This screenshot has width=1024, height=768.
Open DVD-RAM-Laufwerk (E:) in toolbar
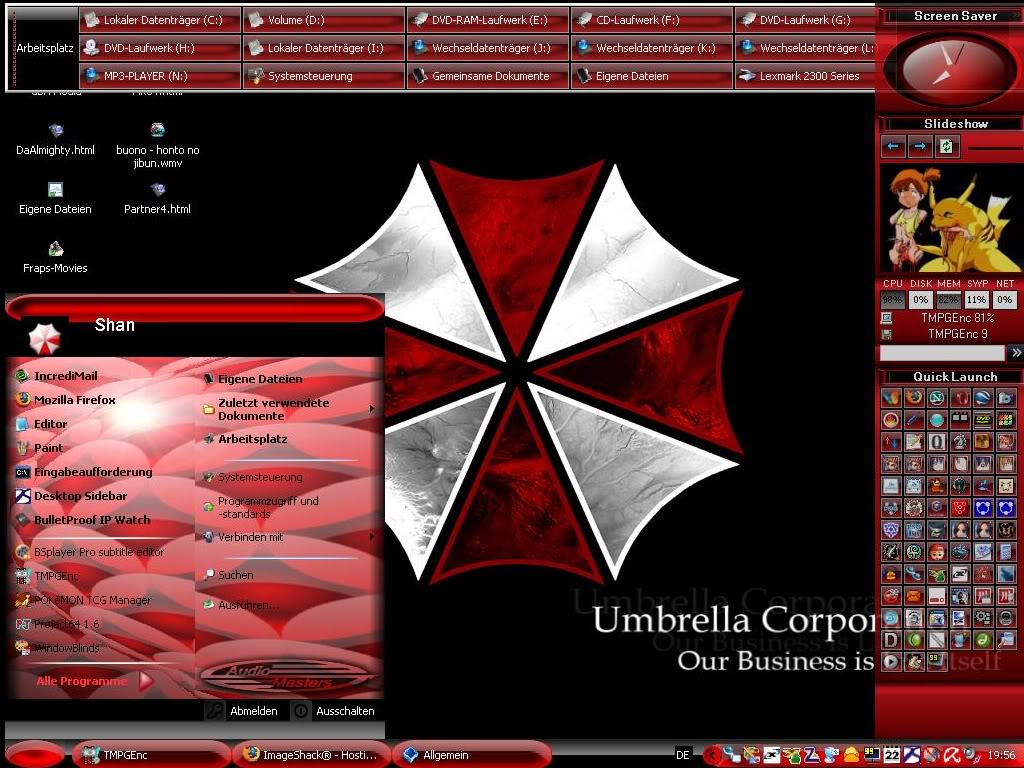pos(488,20)
